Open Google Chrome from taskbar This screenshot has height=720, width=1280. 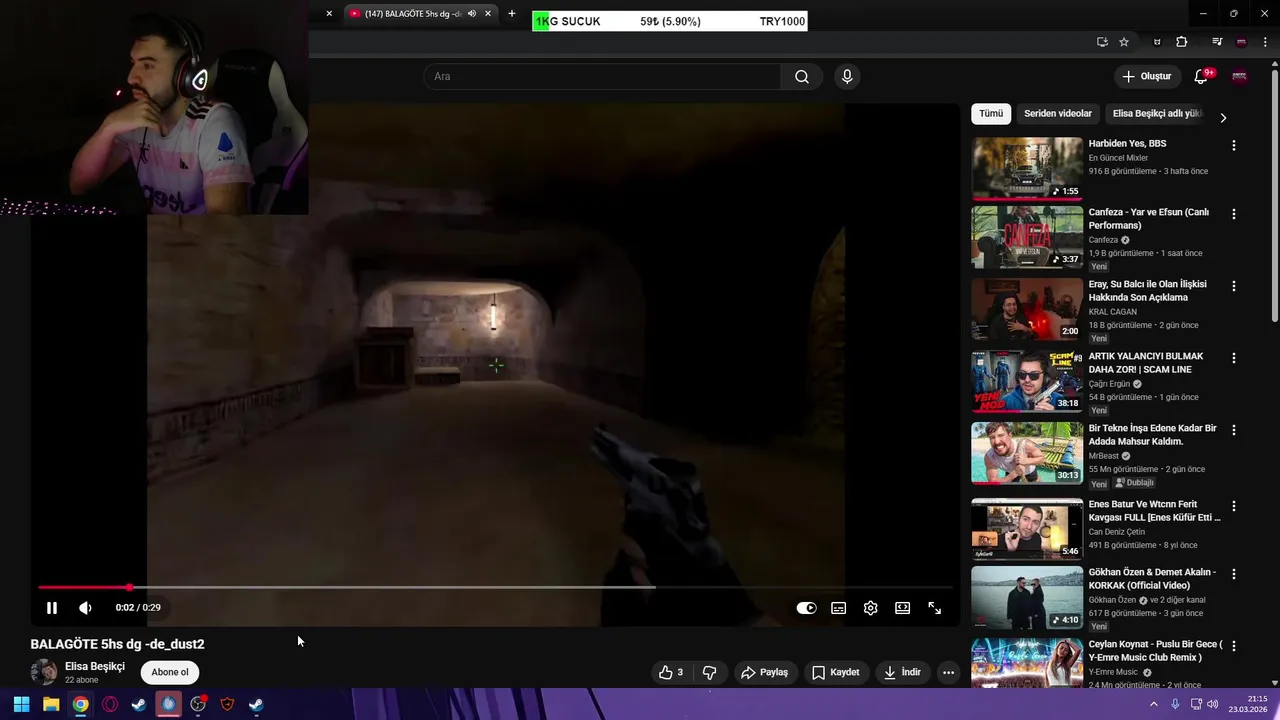(80, 704)
